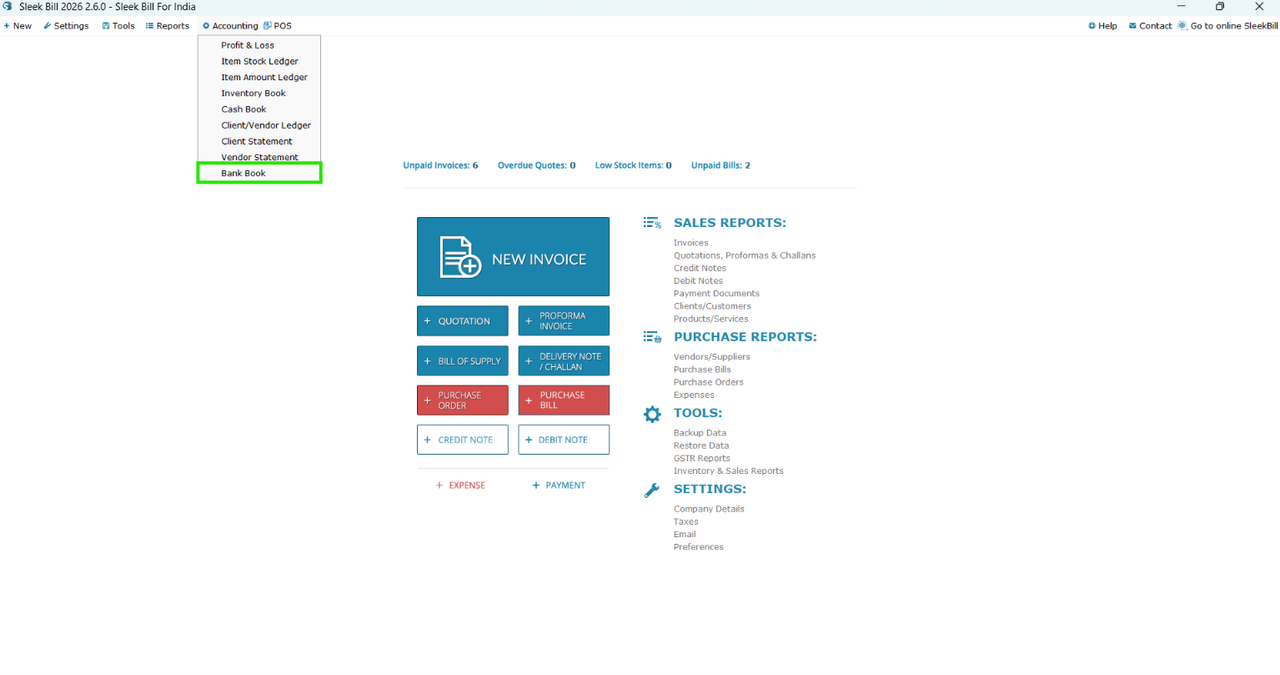Click the Accounting menu
The width and height of the screenshot is (1280, 675).
(230, 26)
